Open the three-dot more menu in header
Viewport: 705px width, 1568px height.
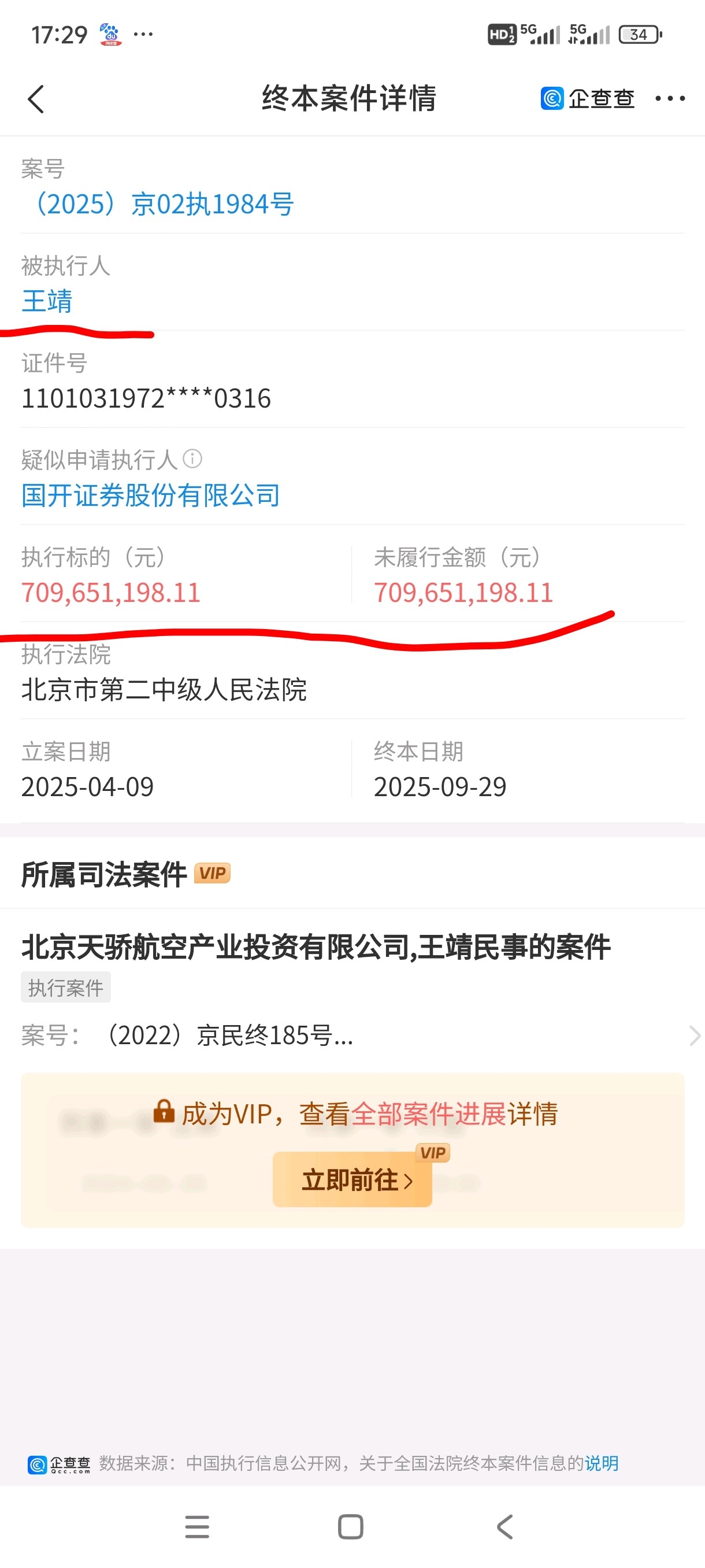coord(670,98)
